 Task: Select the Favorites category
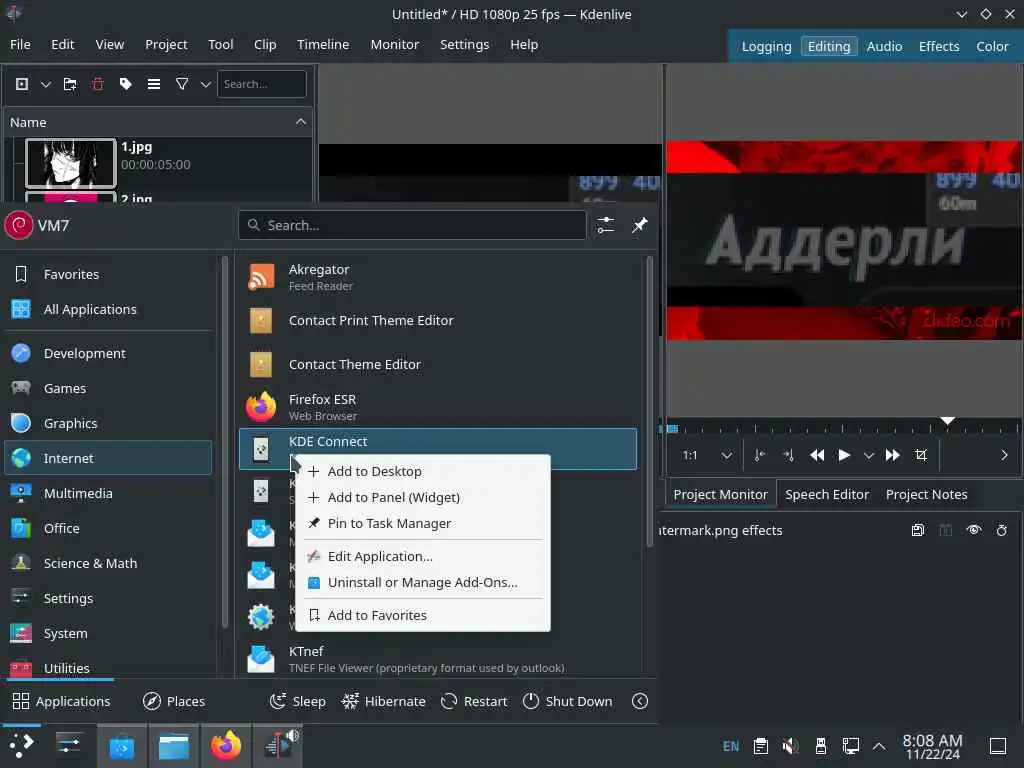[108, 274]
